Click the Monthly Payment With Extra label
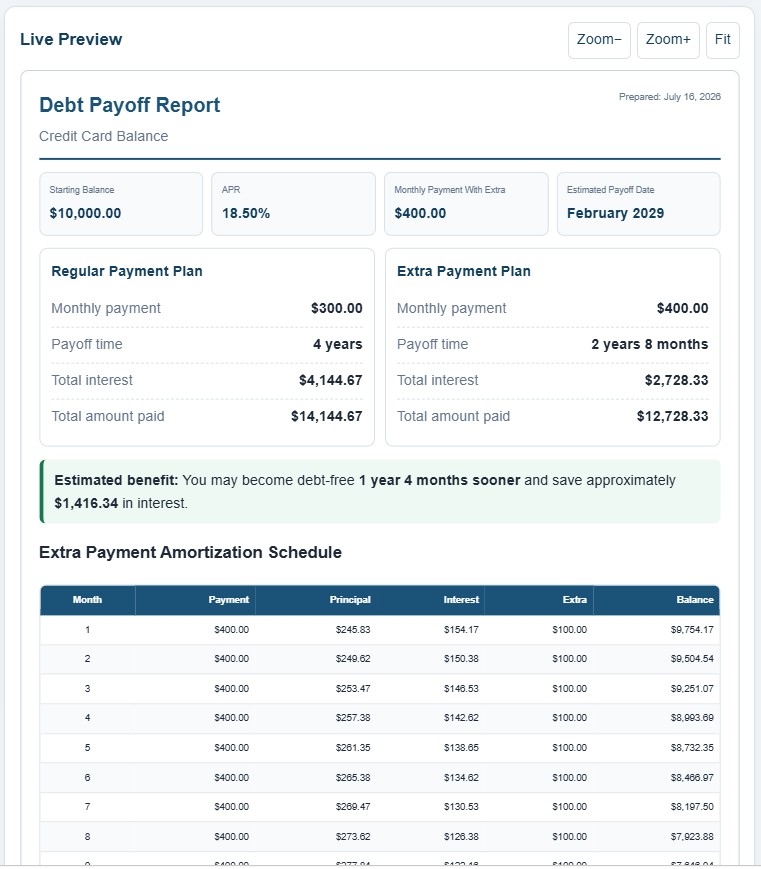This screenshot has height=869, width=761. pos(450,190)
